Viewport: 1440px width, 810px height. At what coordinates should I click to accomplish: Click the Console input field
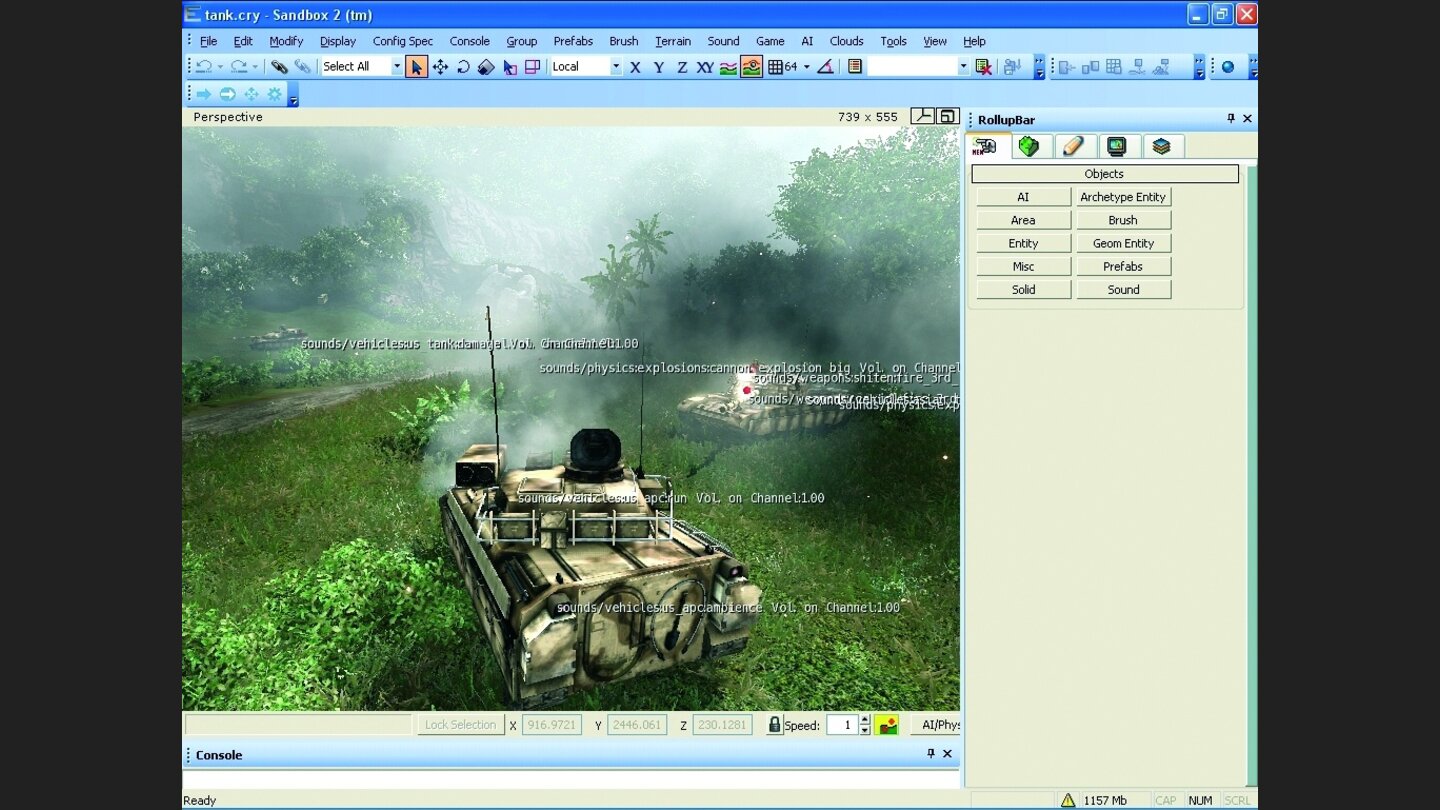571,778
